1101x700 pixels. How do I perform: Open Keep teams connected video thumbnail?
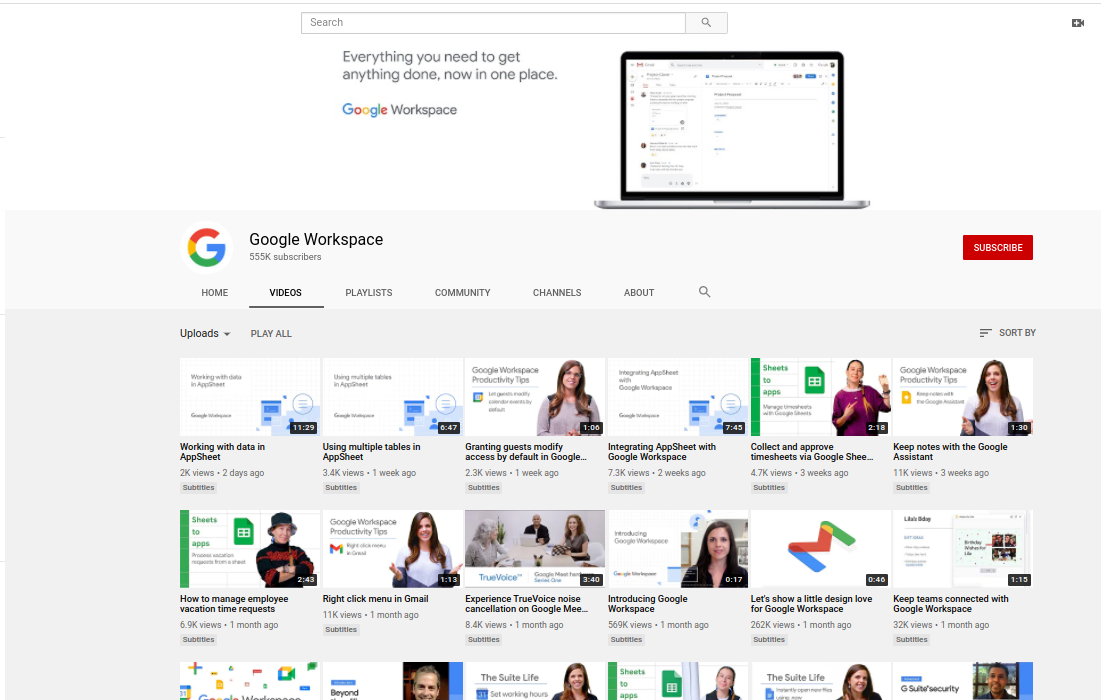pos(963,549)
